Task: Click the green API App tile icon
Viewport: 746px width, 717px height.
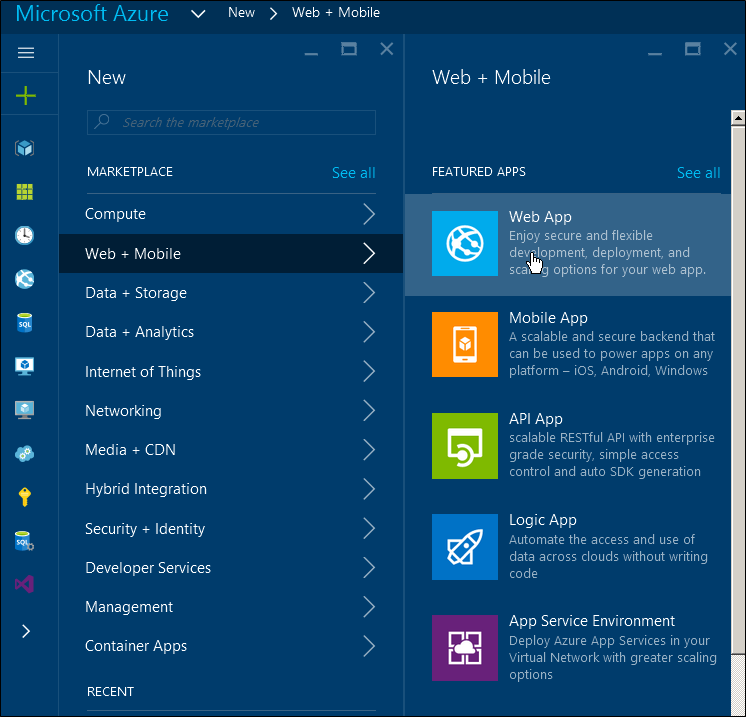Action: (465, 445)
